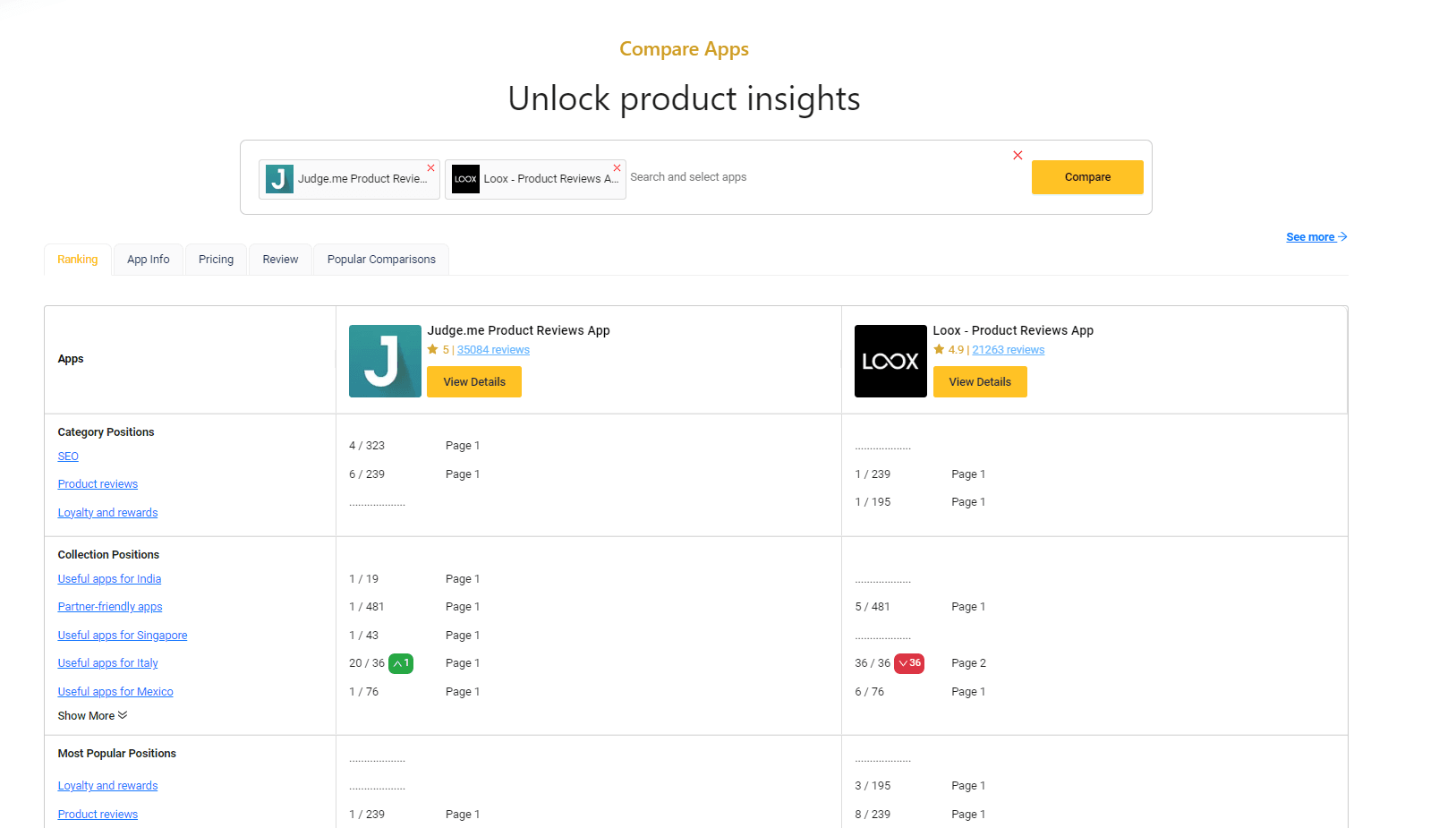Select the 1 / 481 partner-friendly rank
The height and width of the screenshot is (828, 1456).
[x=367, y=607]
